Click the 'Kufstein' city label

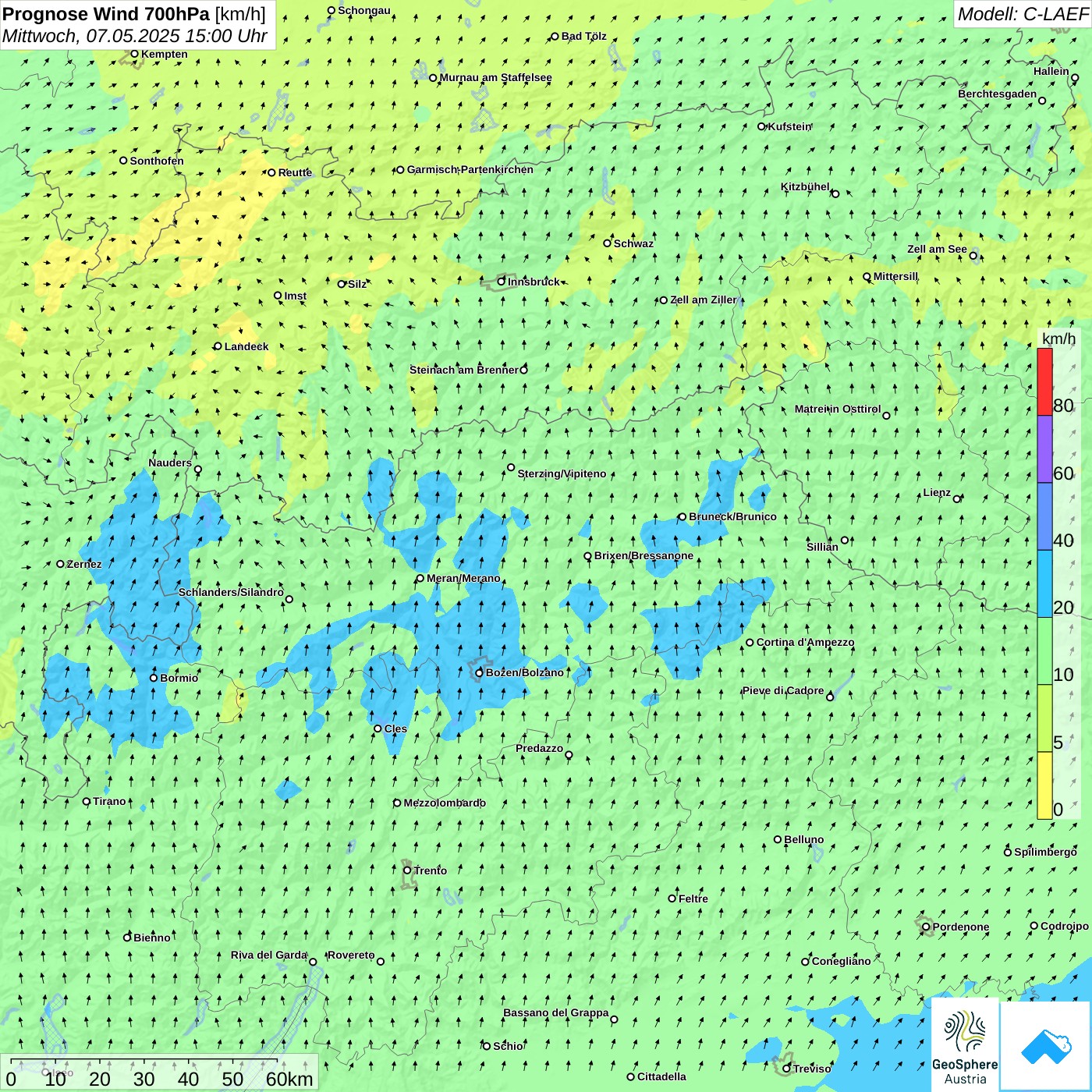790,126
